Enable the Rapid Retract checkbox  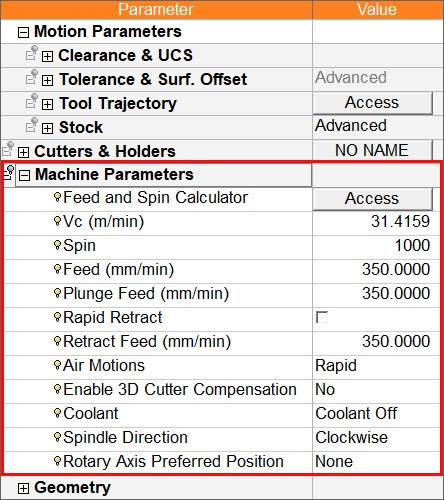(322, 317)
